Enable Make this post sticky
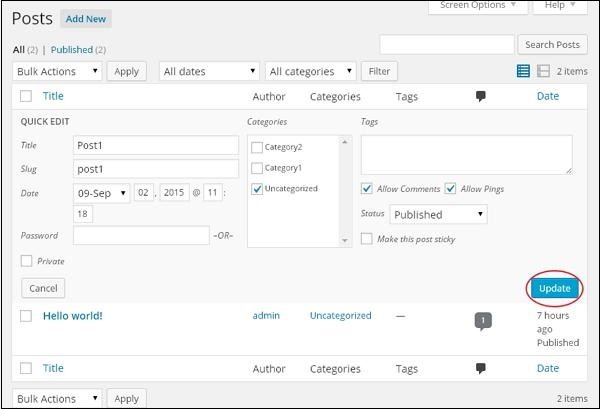The width and height of the screenshot is (600, 409). (x=367, y=239)
